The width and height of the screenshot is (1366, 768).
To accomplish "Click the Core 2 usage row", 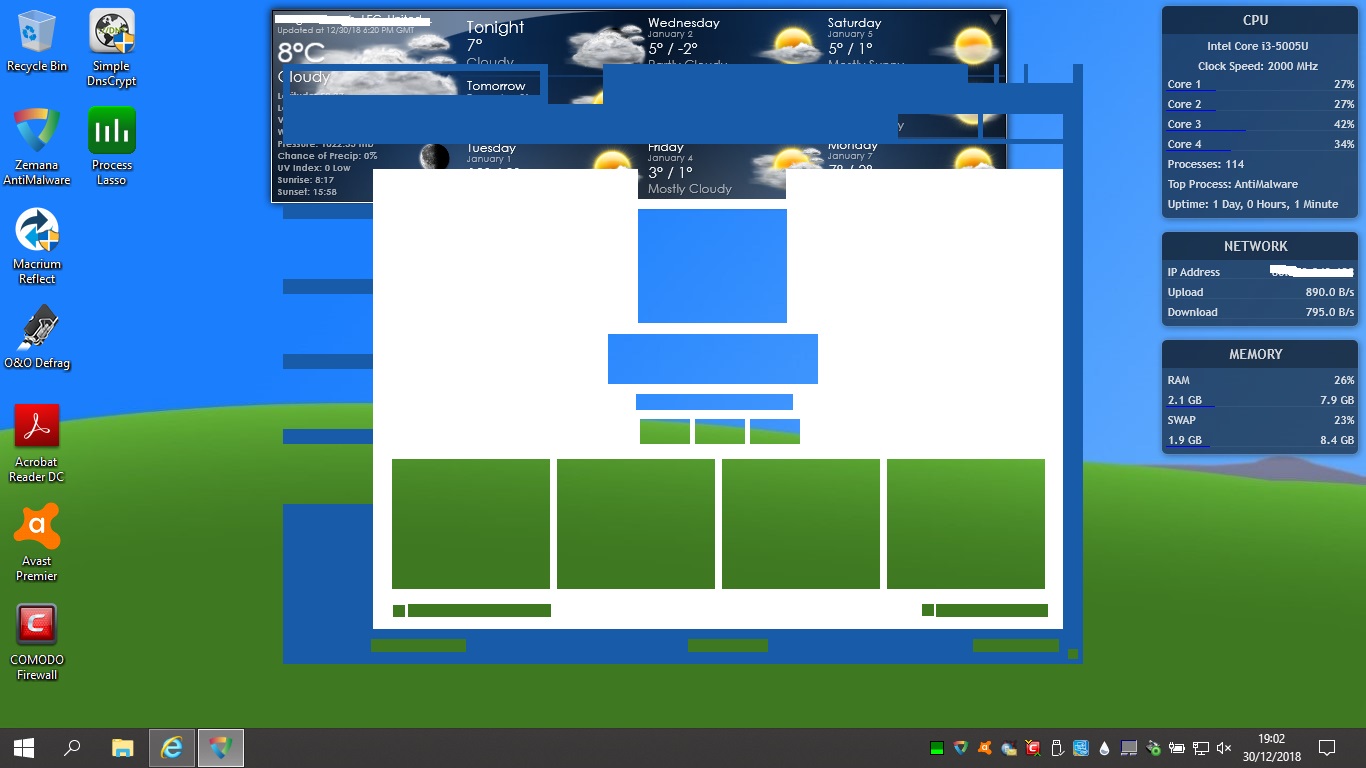I will pyautogui.click(x=1260, y=104).
